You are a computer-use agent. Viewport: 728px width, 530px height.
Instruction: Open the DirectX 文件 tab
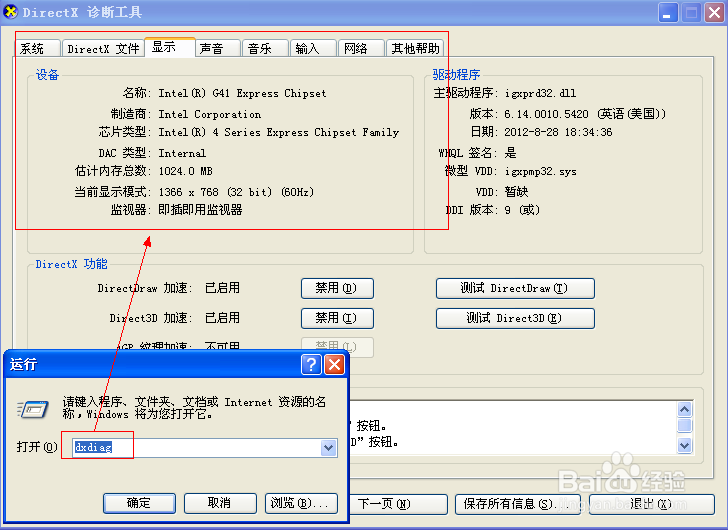tap(103, 48)
